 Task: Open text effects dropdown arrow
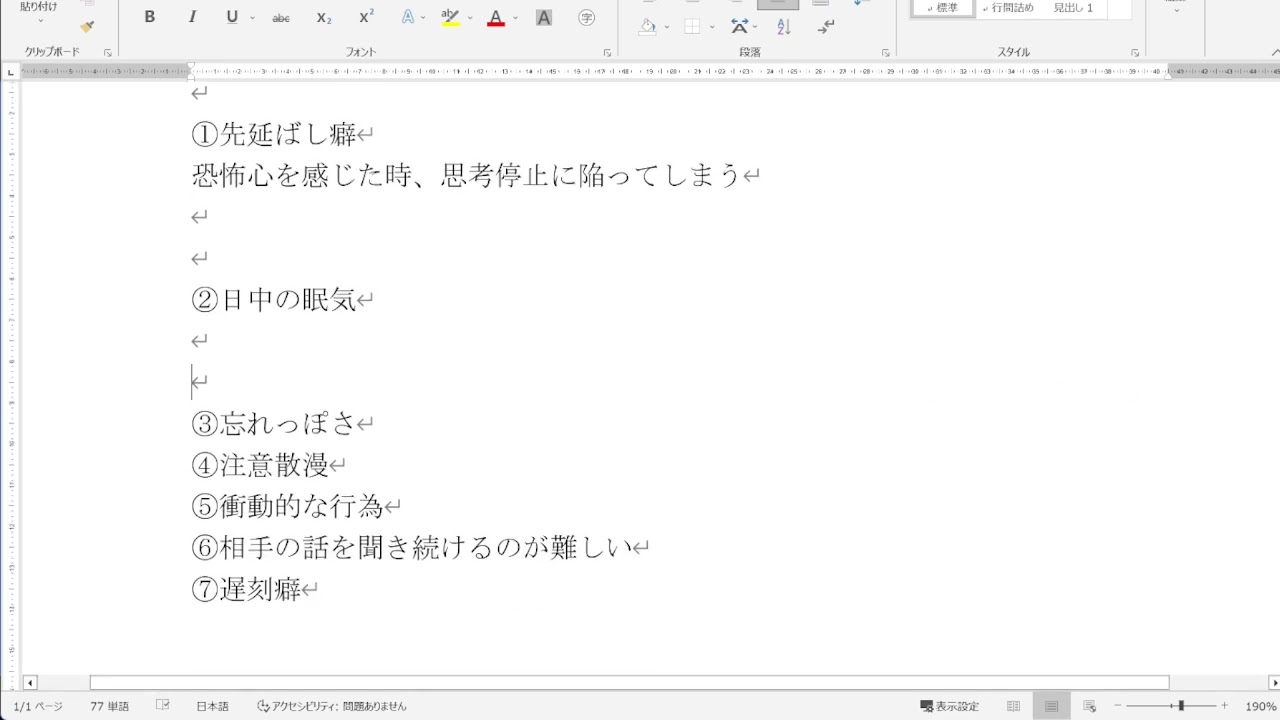424,17
